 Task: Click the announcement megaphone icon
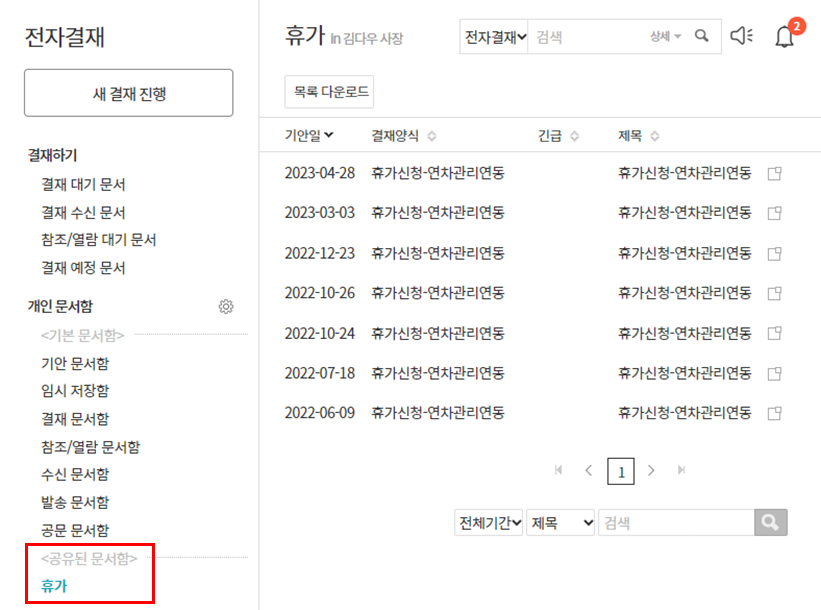(x=741, y=37)
